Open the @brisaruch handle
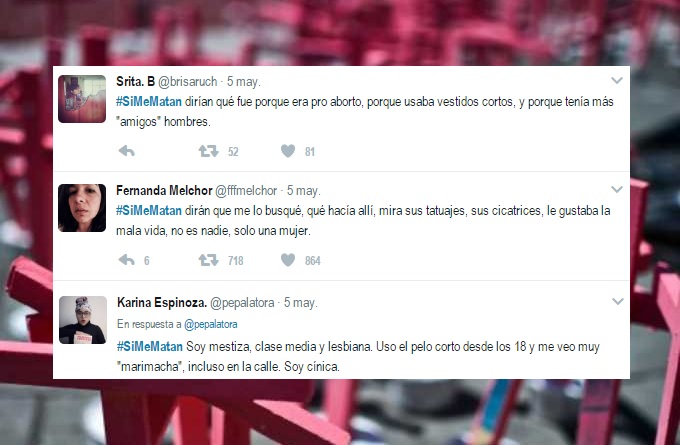Screen dimensions: 680x445 click(187, 82)
